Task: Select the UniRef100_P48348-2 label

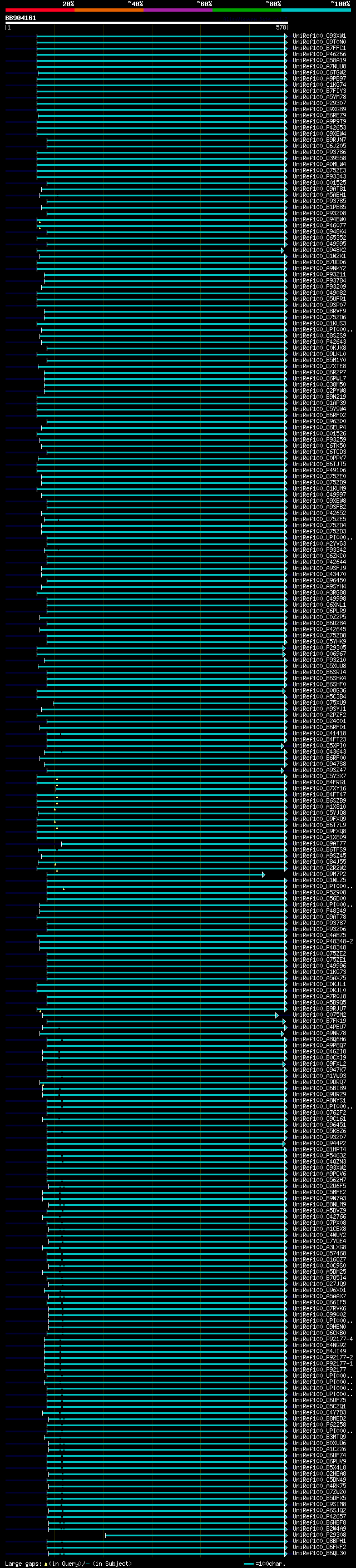Action: point(323,942)
